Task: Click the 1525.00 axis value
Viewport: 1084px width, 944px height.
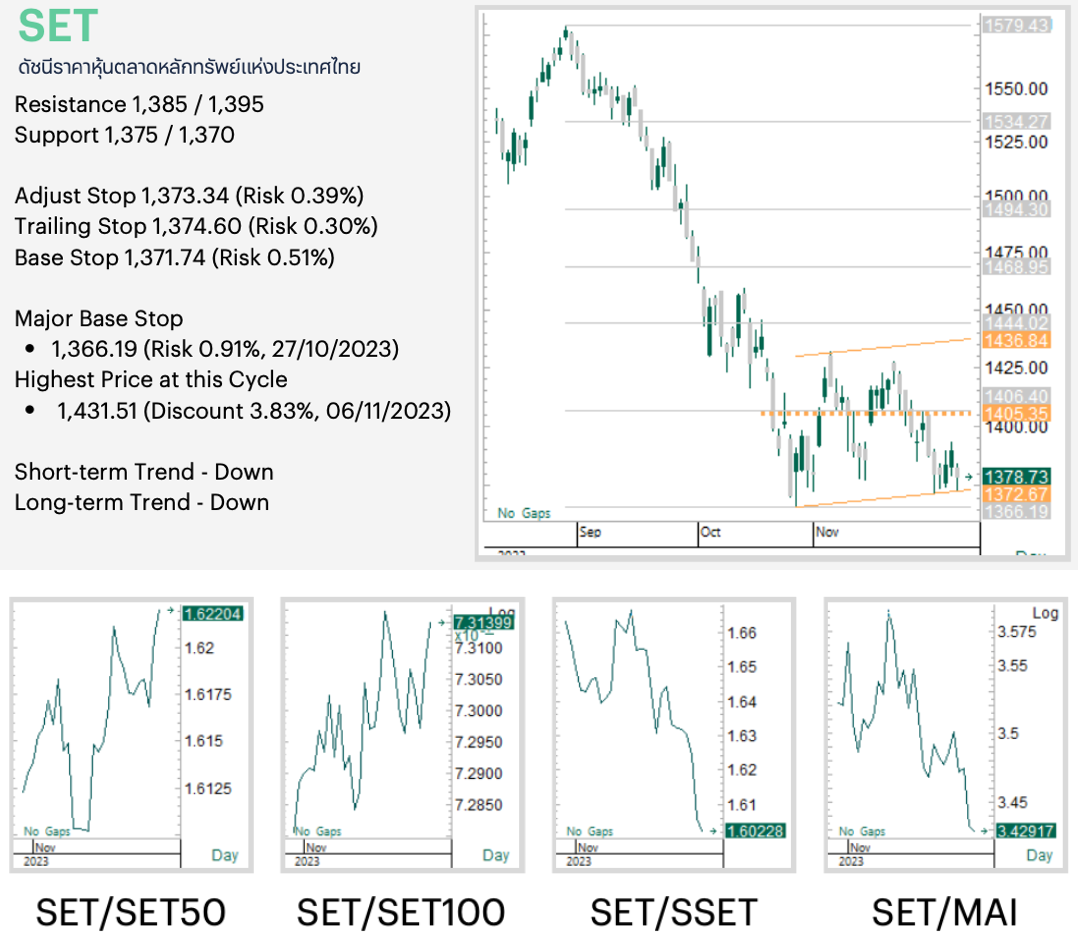Action: pos(1016,142)
